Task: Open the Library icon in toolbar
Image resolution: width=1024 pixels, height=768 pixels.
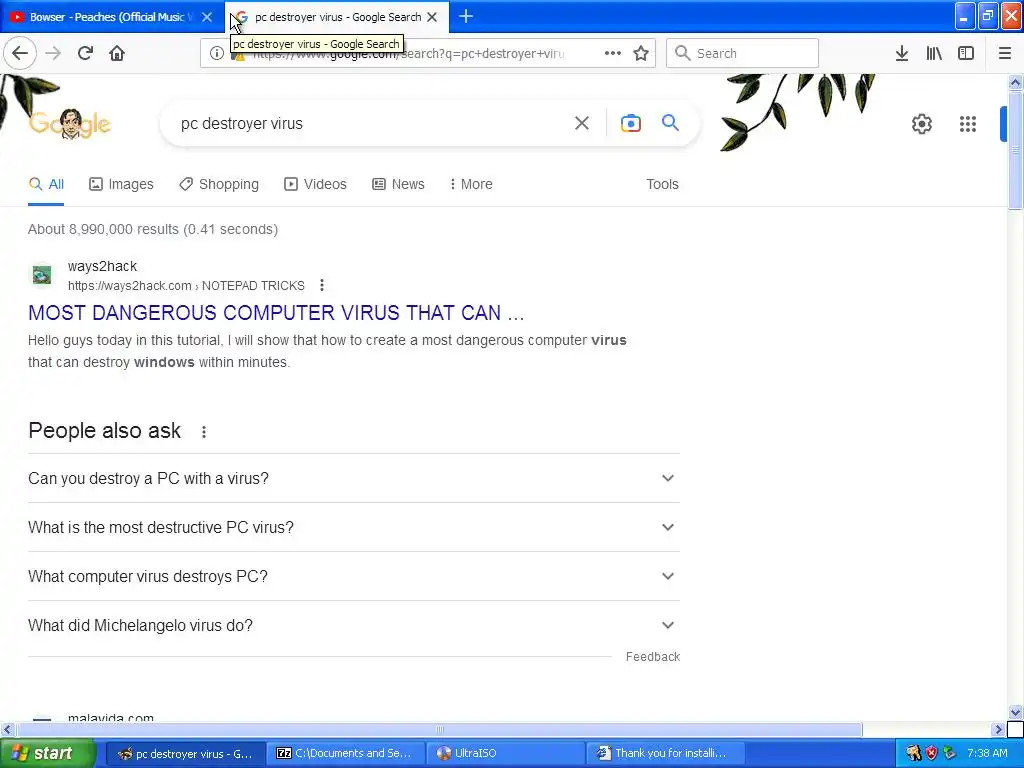Action: click(934, 53)
